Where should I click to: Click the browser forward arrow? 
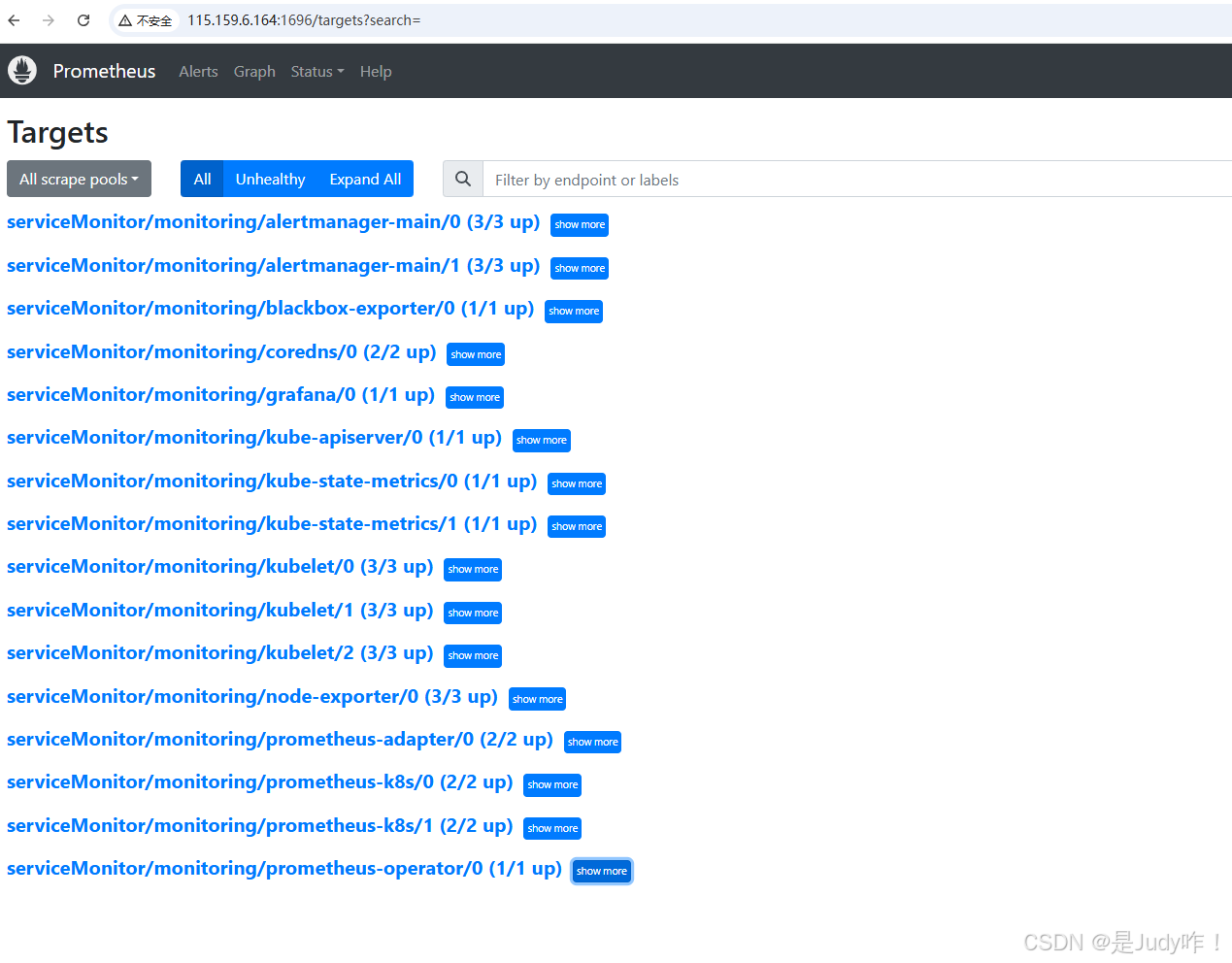[49, 20]
